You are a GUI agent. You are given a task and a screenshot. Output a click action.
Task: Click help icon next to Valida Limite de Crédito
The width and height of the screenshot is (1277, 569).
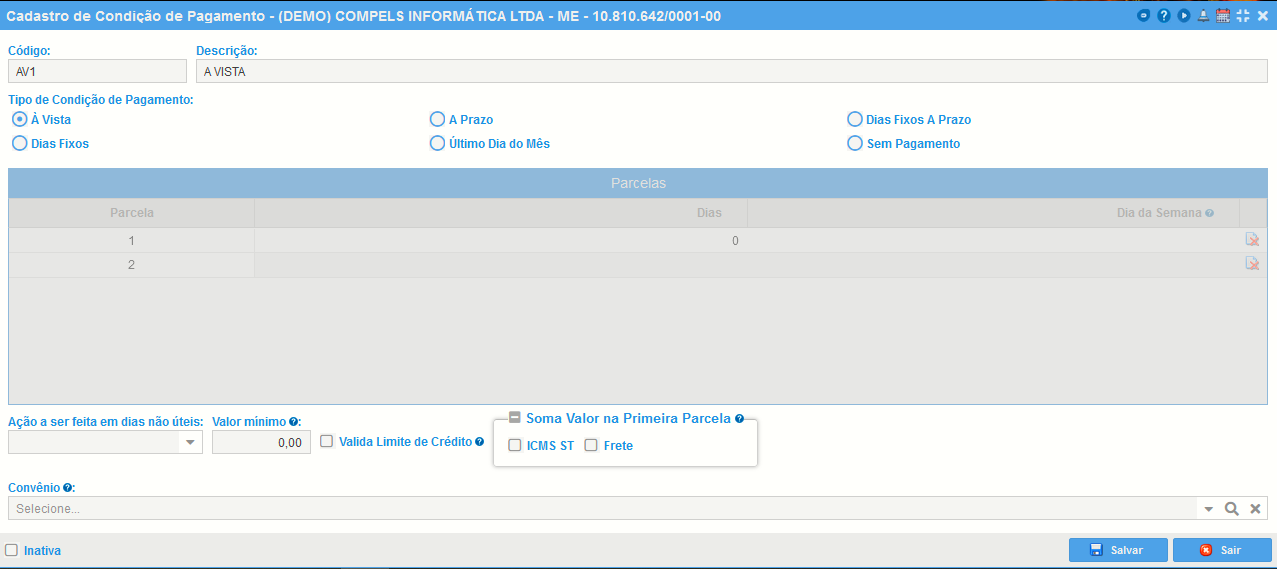click(x=480, y=441)
